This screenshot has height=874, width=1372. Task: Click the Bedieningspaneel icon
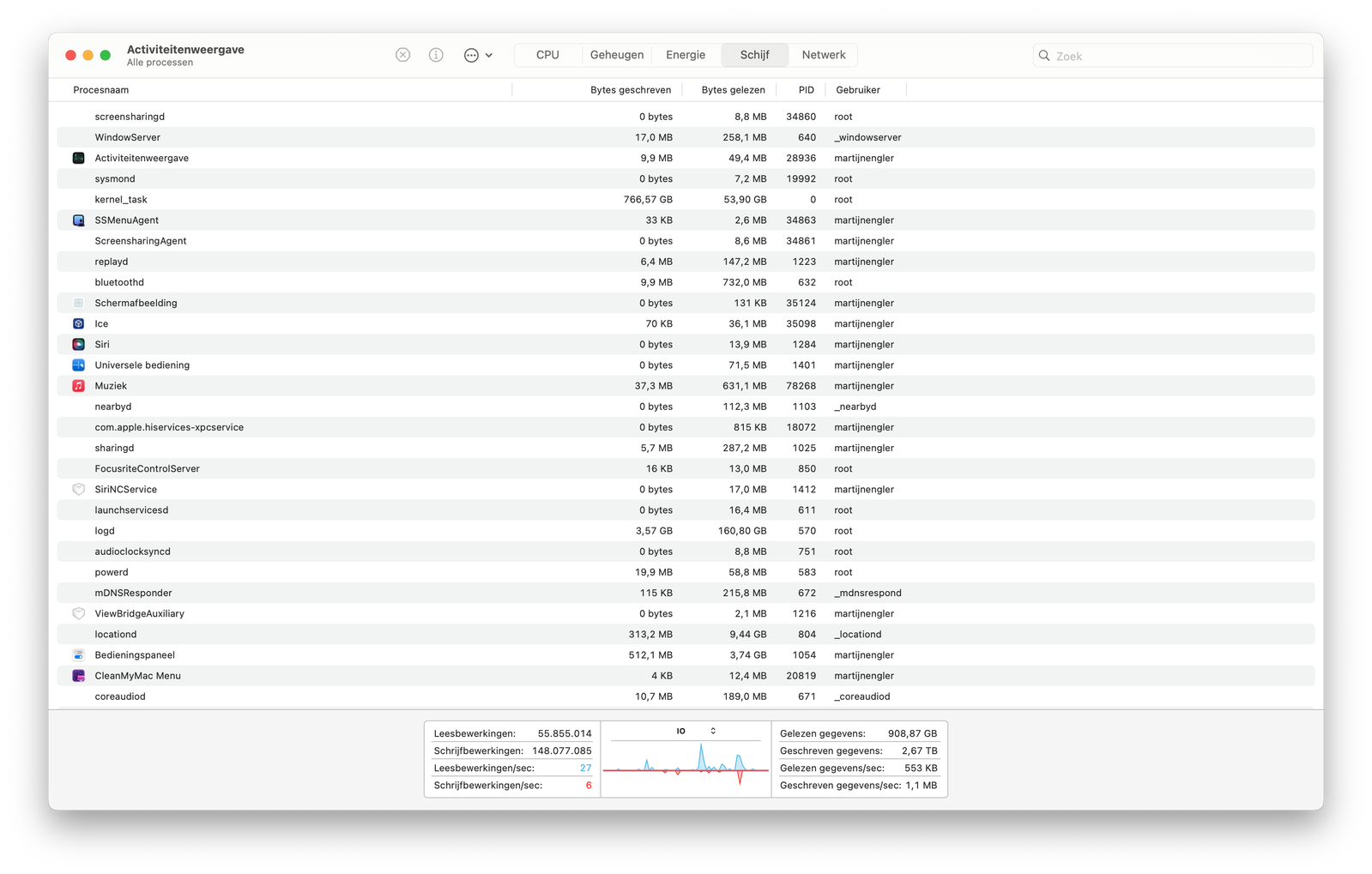point(79,655)
